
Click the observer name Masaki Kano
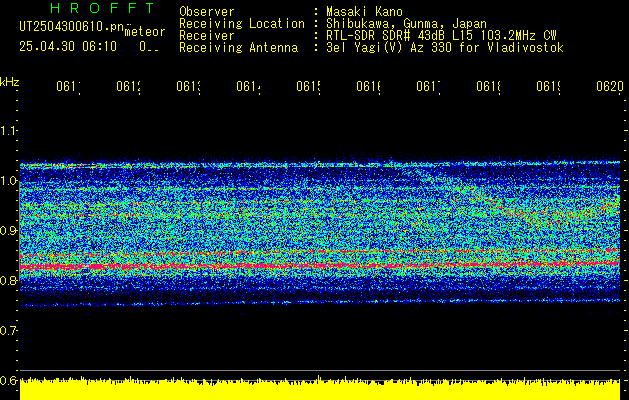[x=364, y=12]
